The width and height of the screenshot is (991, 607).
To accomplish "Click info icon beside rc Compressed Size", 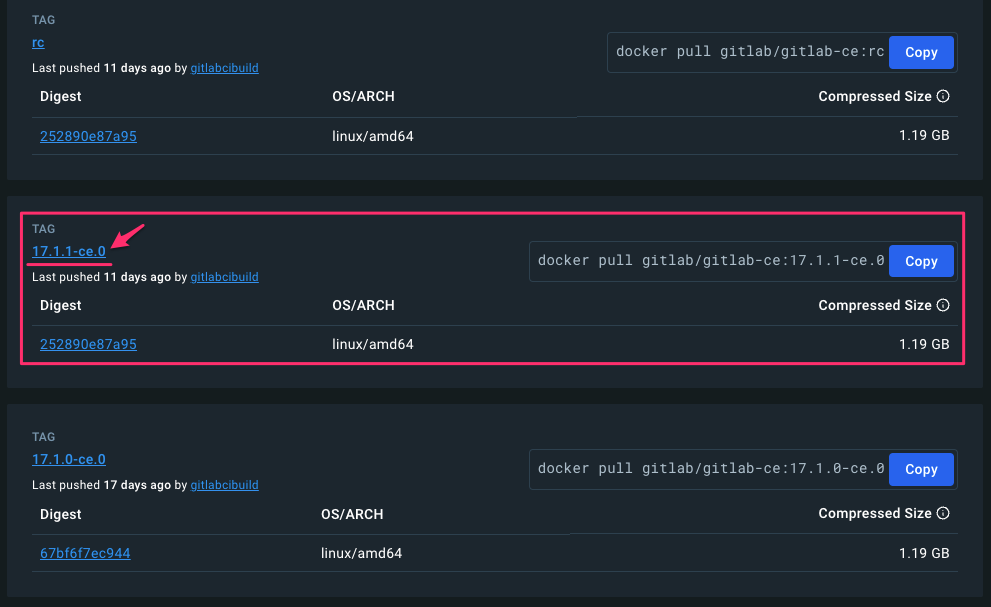I will (x=943, y=96).
